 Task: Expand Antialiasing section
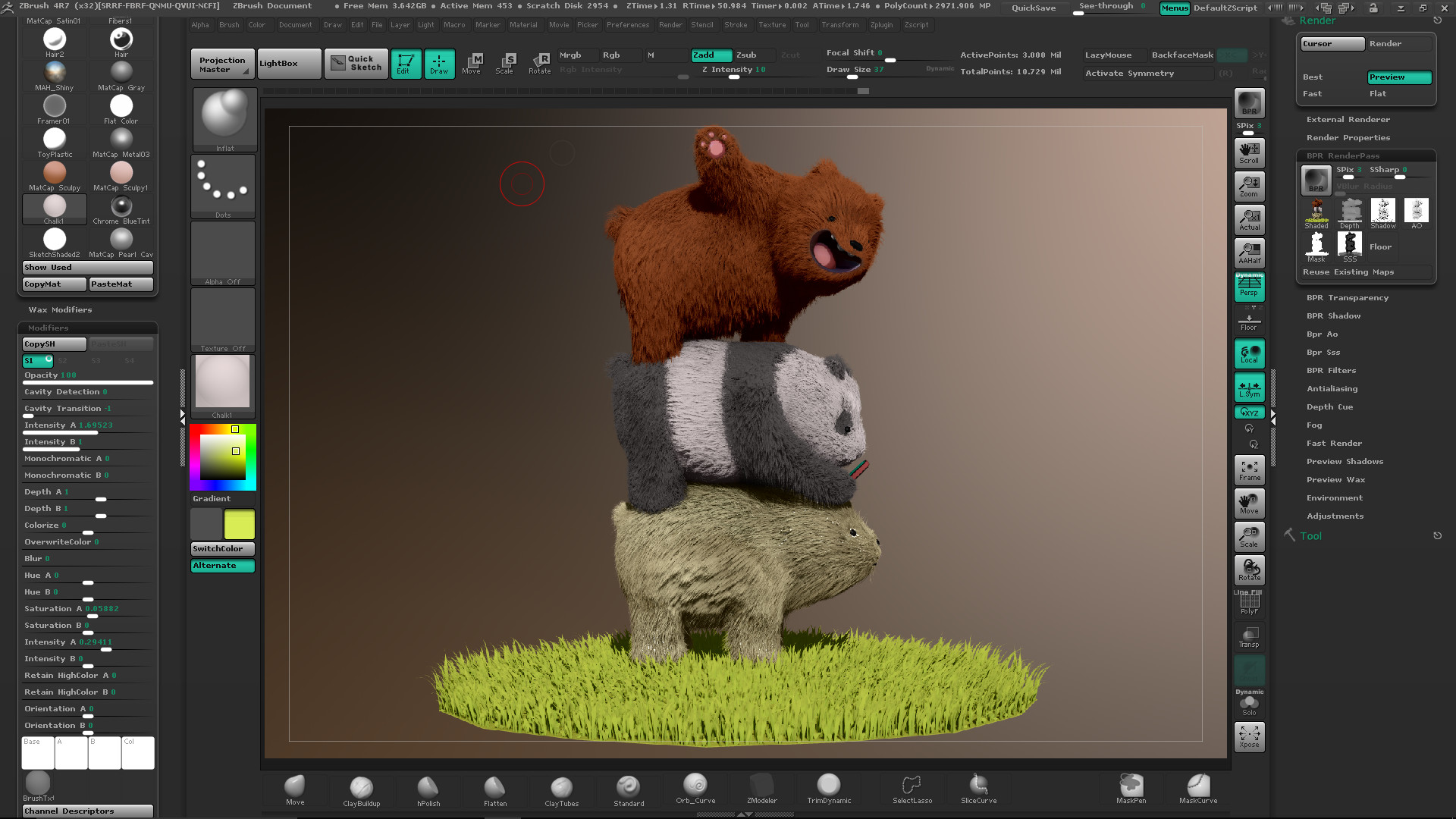pyautogui.click(x=1332, y=389)
